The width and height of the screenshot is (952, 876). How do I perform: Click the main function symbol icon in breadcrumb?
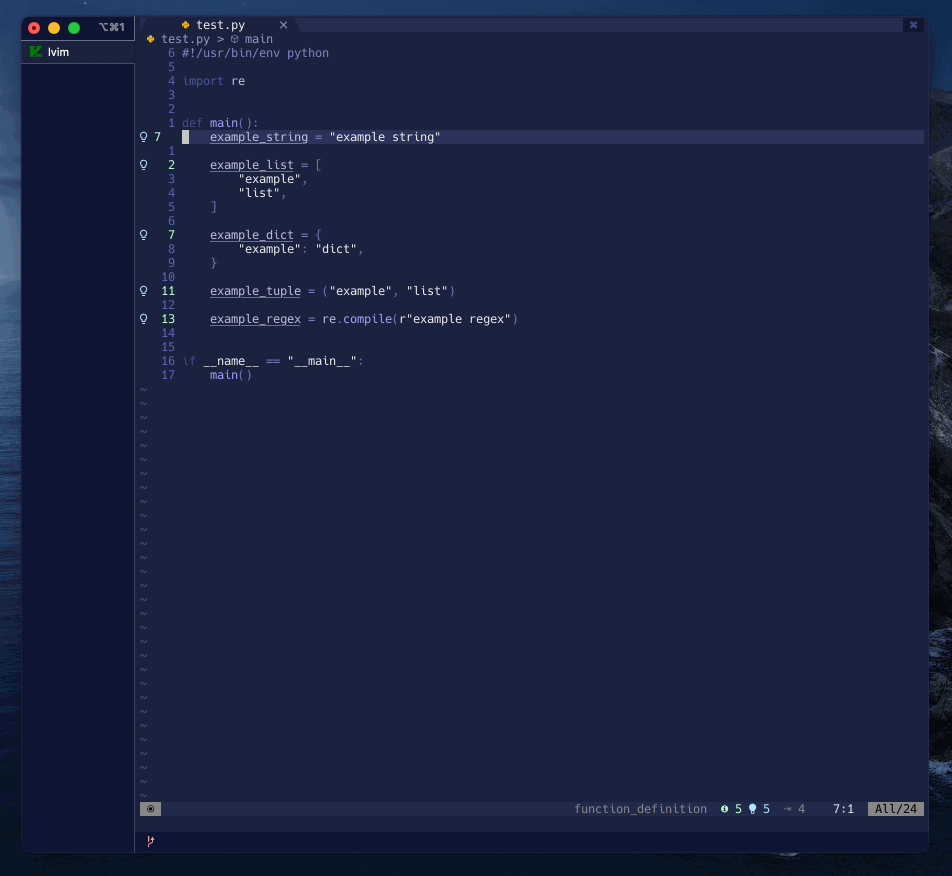pos(234,39)
